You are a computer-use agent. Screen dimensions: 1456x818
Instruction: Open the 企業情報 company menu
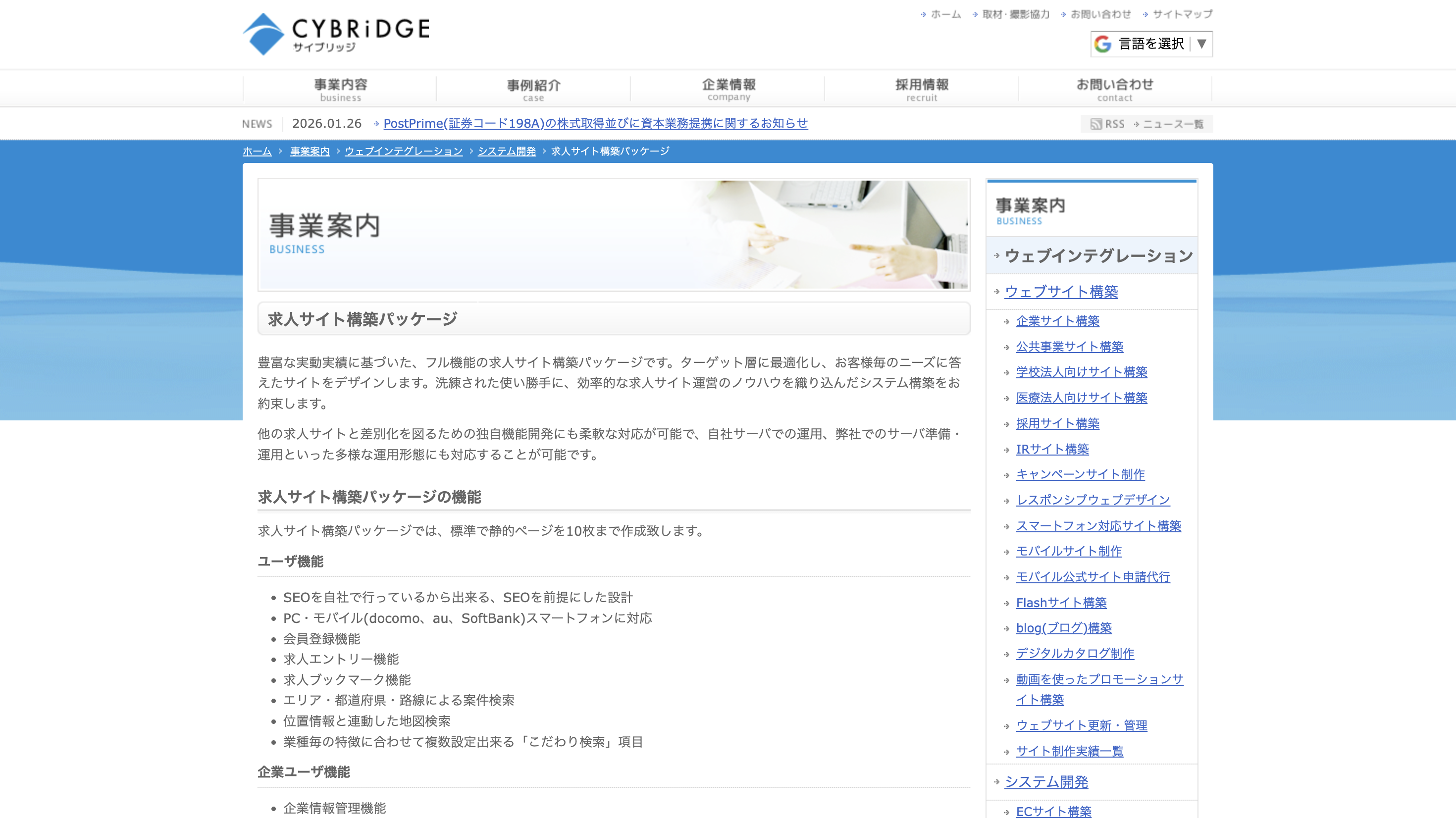728,88
